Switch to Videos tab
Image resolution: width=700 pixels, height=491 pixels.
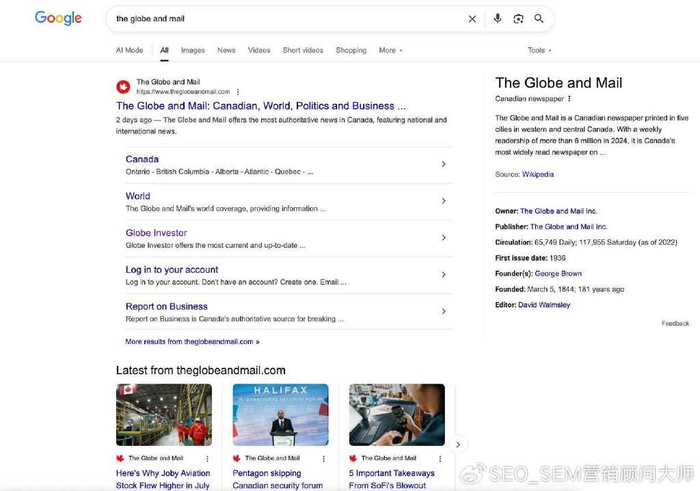coord(259,50)
